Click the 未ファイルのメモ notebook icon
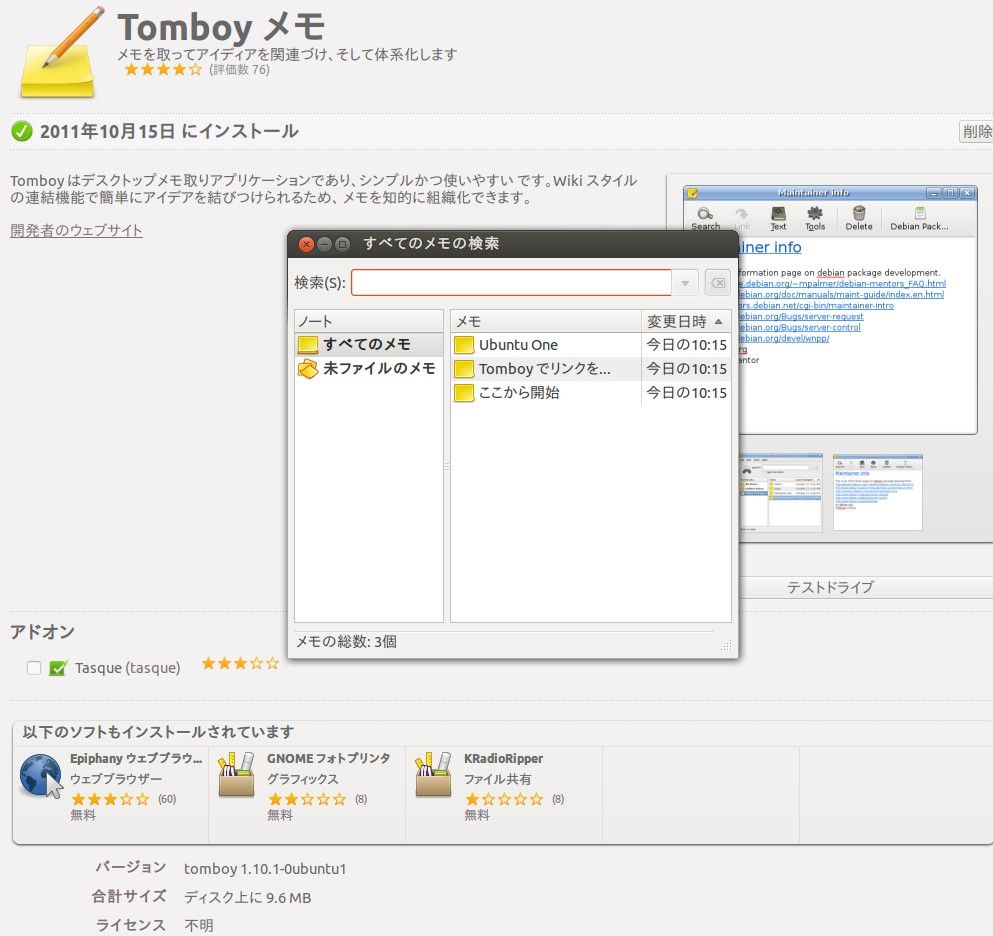This screenshot has height=936, width=993. click(x=308, y=369)
